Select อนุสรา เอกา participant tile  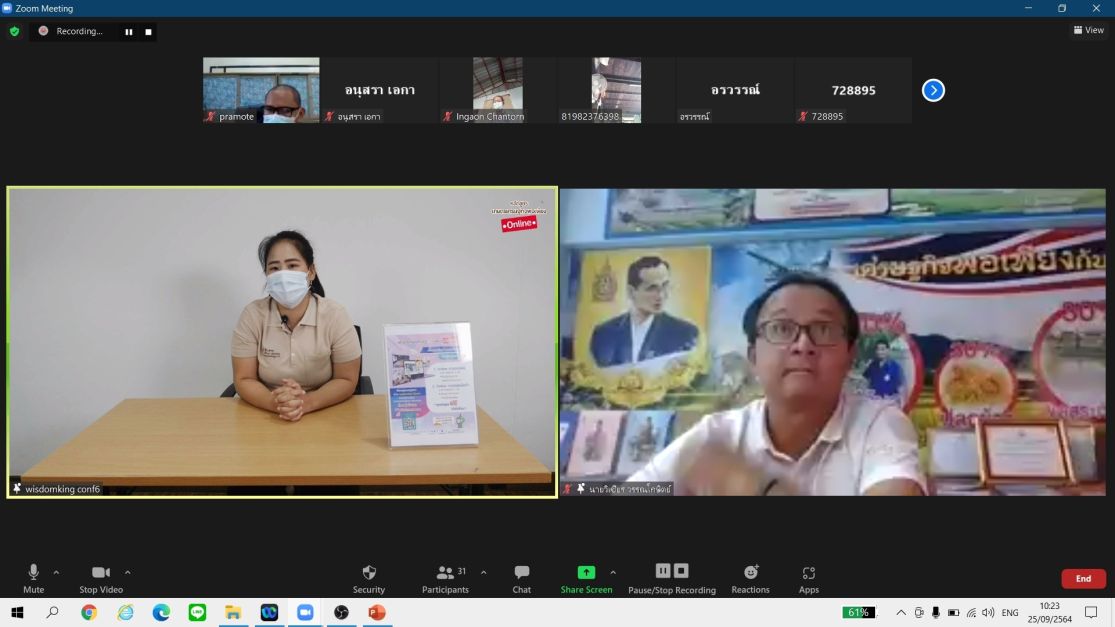(x=380, y=90)
